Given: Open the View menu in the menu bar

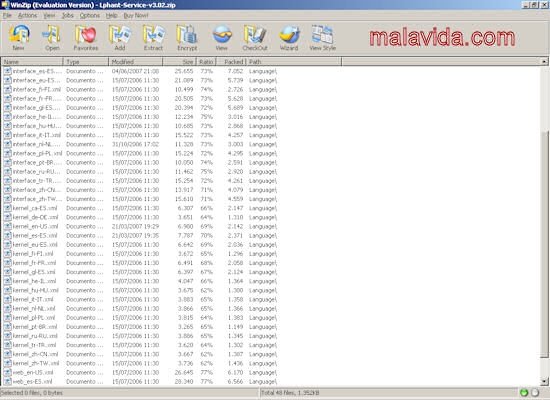Looking at the screenshot, I should [49, 15].
